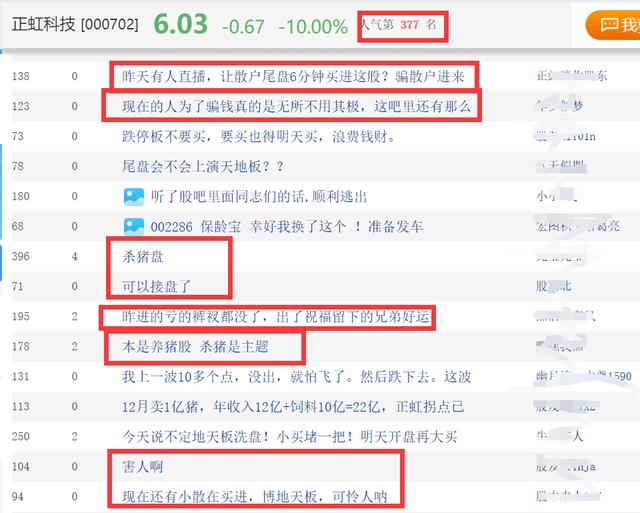Open post 跌停板不要买，要买也得明天买
This screenshot has height=513, width=640.
coord(258,136)
